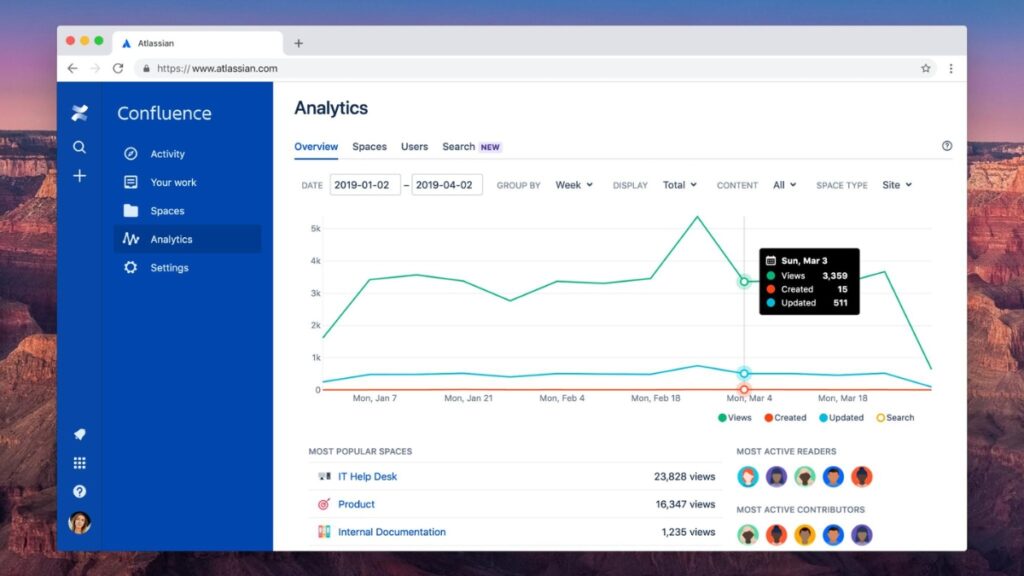Click the Settings gear icon
The image size is (1024, 576).
pyautogui.click(x=131, y=268)
